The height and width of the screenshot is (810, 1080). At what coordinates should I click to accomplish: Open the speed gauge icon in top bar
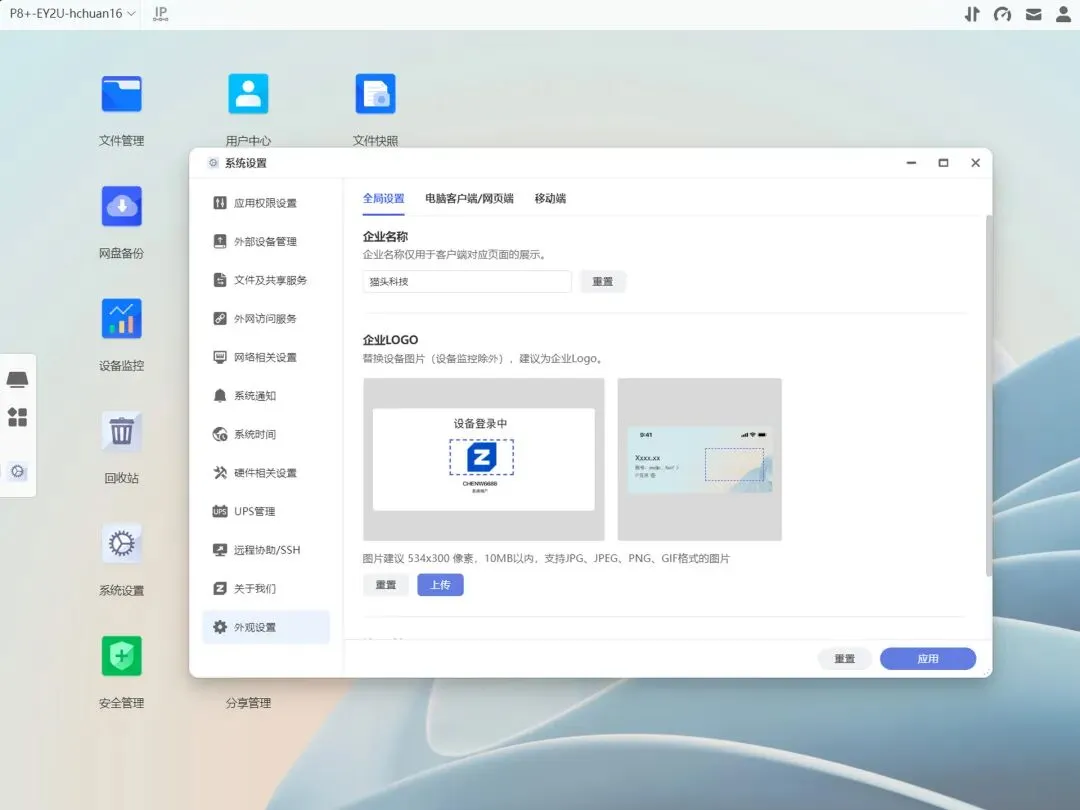click(1002, 14)
